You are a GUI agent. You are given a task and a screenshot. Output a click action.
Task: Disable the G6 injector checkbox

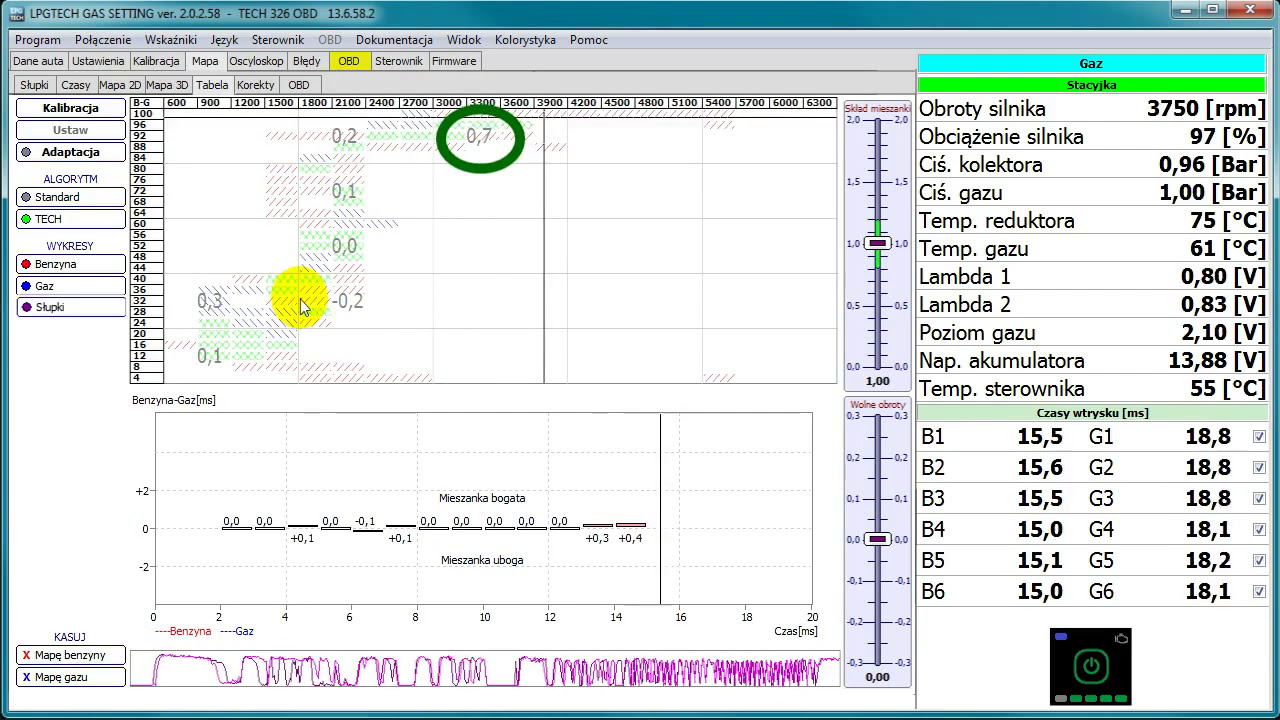point(1259,592)
